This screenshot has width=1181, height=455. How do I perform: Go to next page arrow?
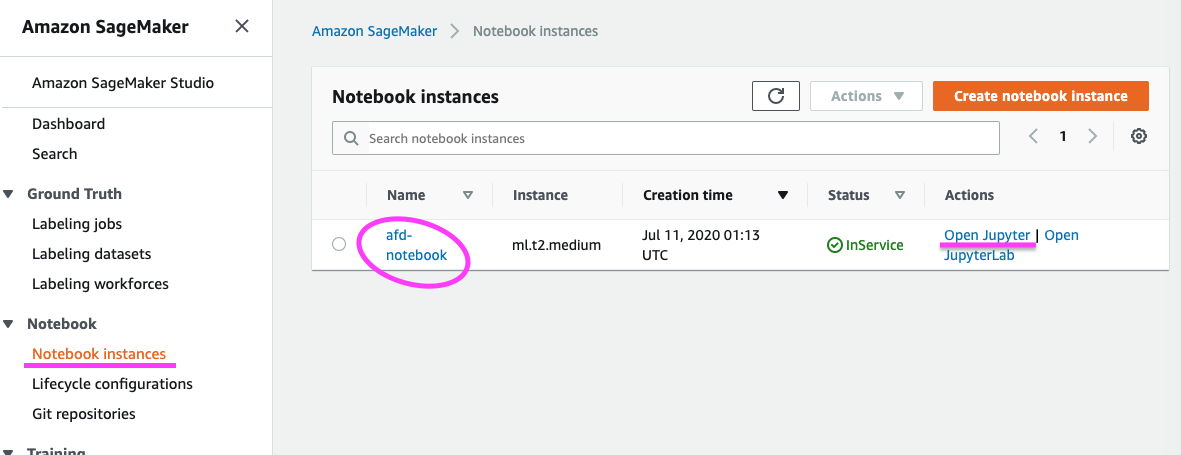click(x=1093, y=136)
